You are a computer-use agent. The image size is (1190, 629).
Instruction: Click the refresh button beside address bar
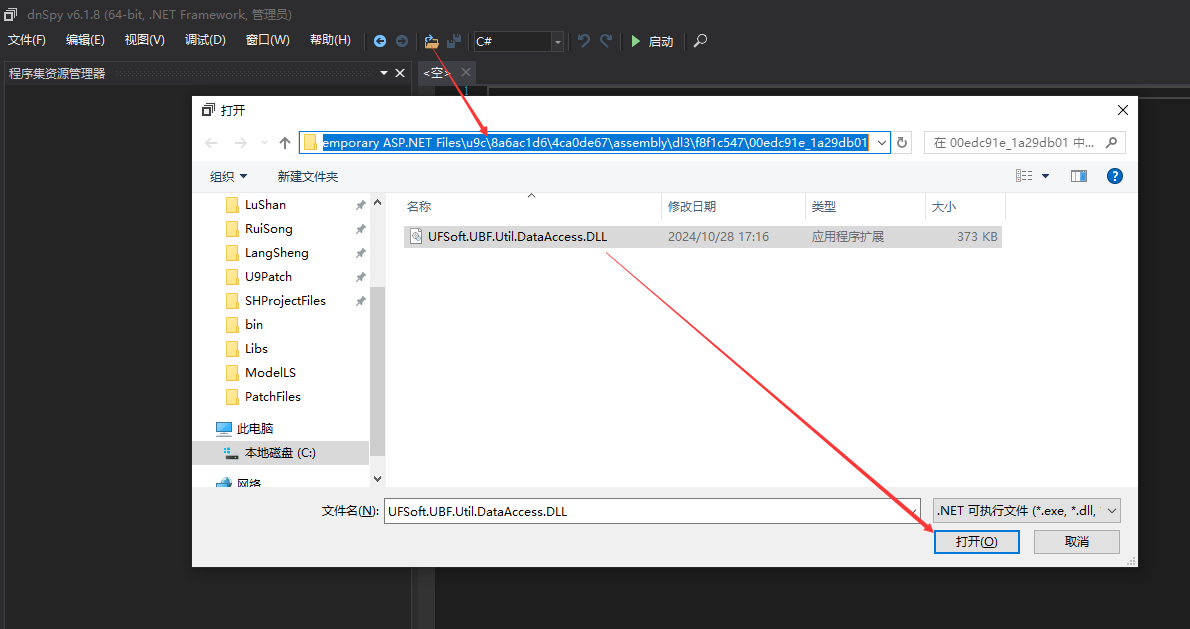[902, 143]
